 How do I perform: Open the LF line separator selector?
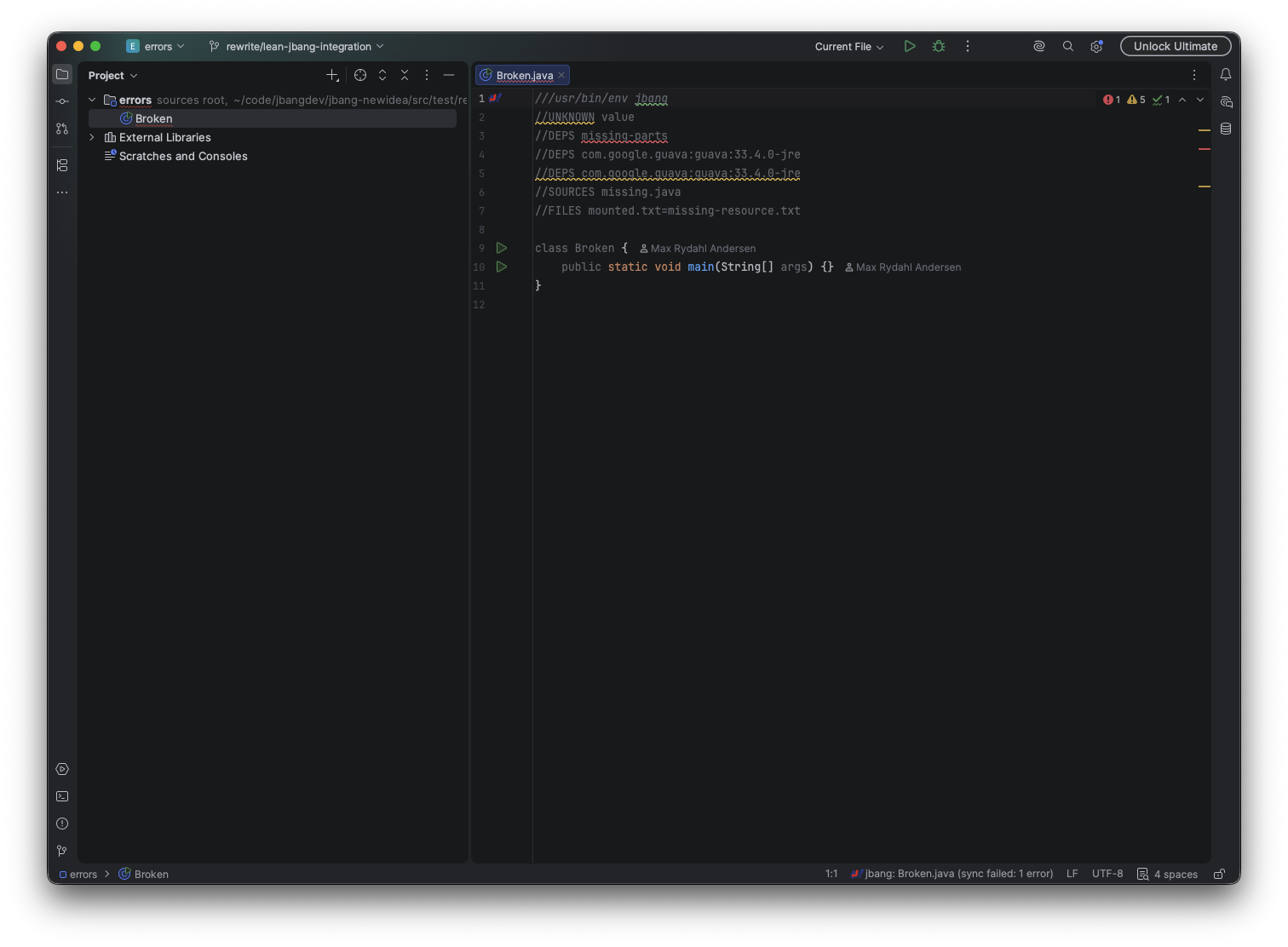(1072, 874)
